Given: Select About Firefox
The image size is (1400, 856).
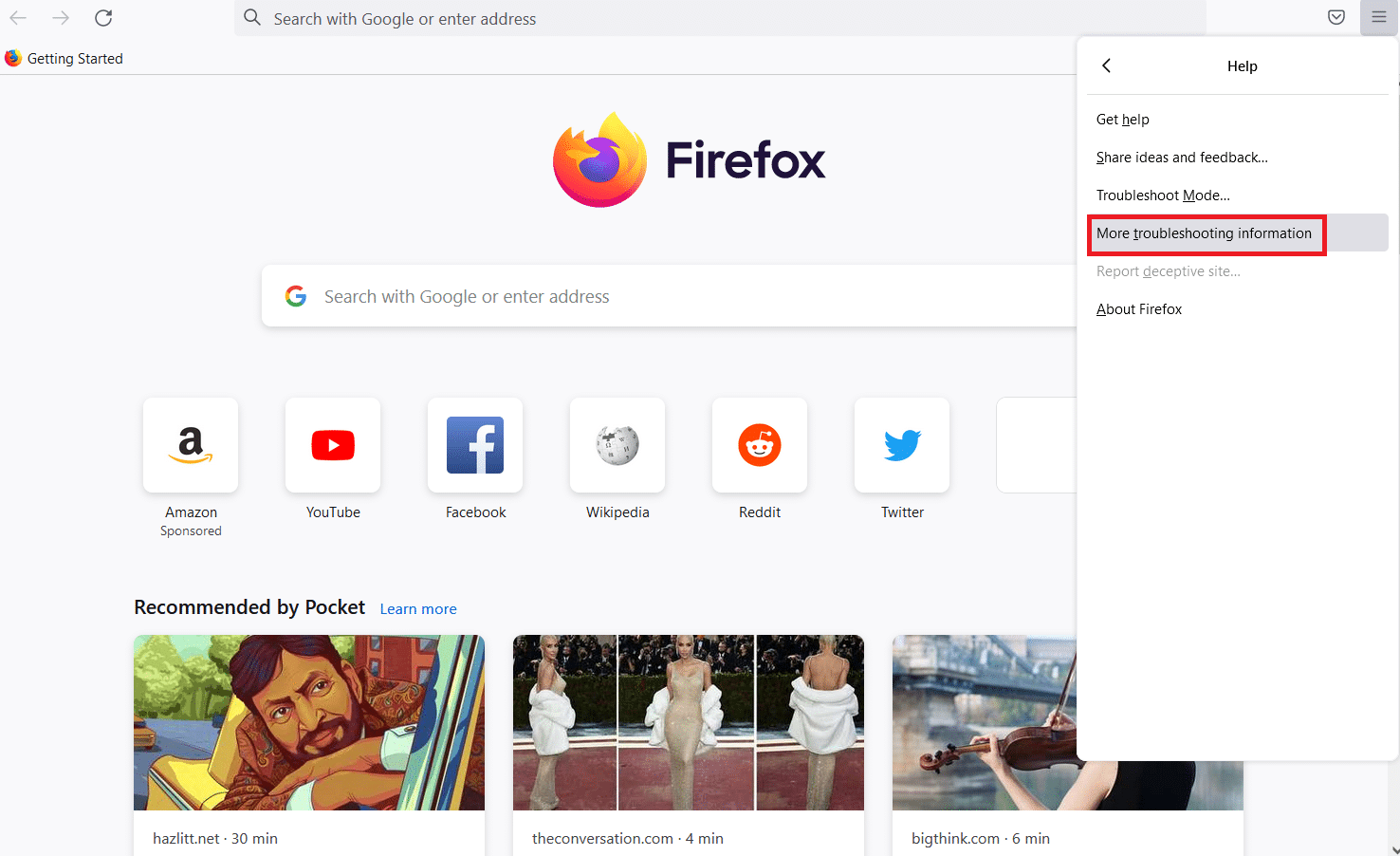Looking at the screenshot, I should coord(1237,309).
